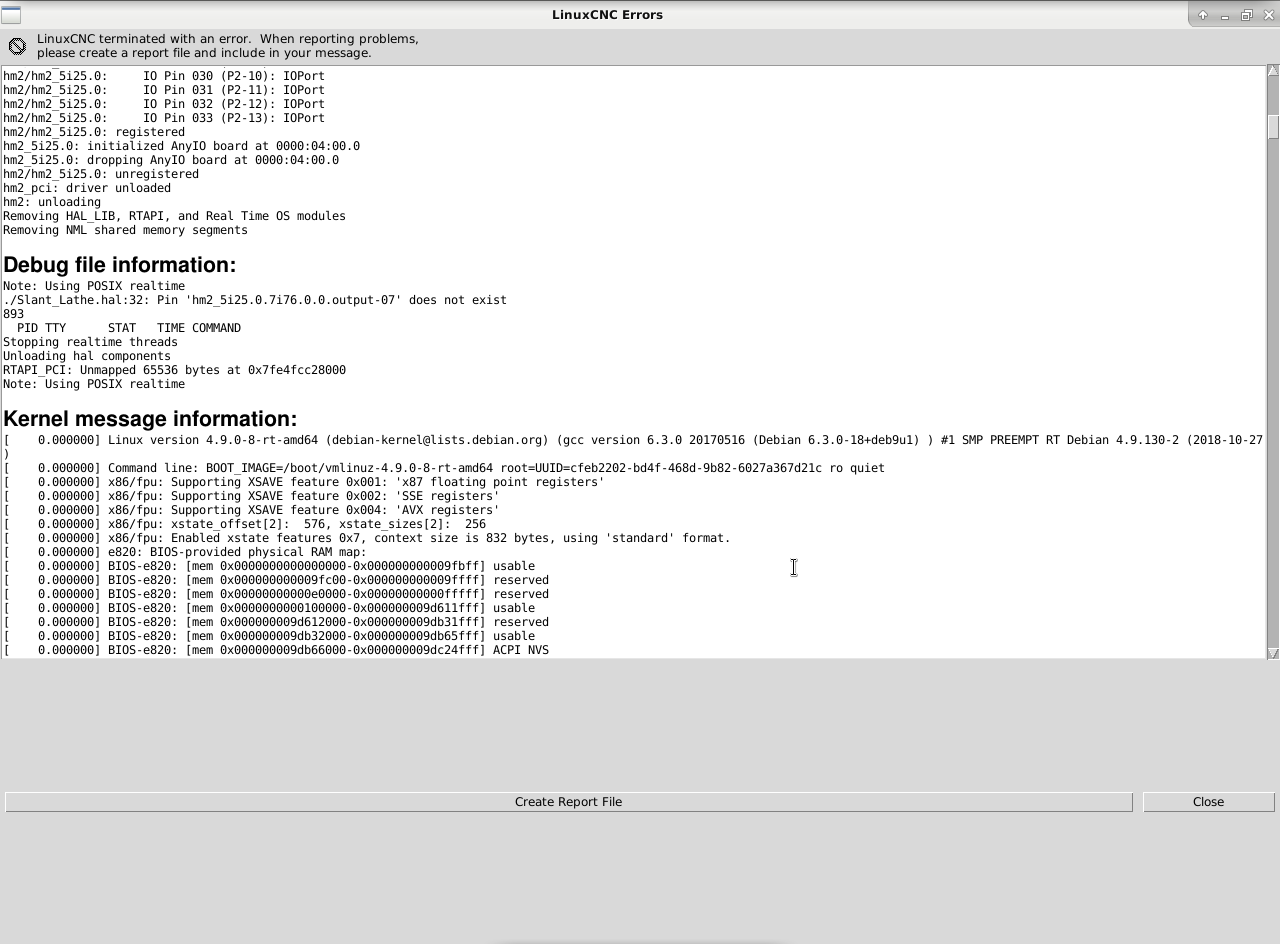Click the 'x87 floating point registers' line
Screen dimensions: 1280x944
point(304,482)
